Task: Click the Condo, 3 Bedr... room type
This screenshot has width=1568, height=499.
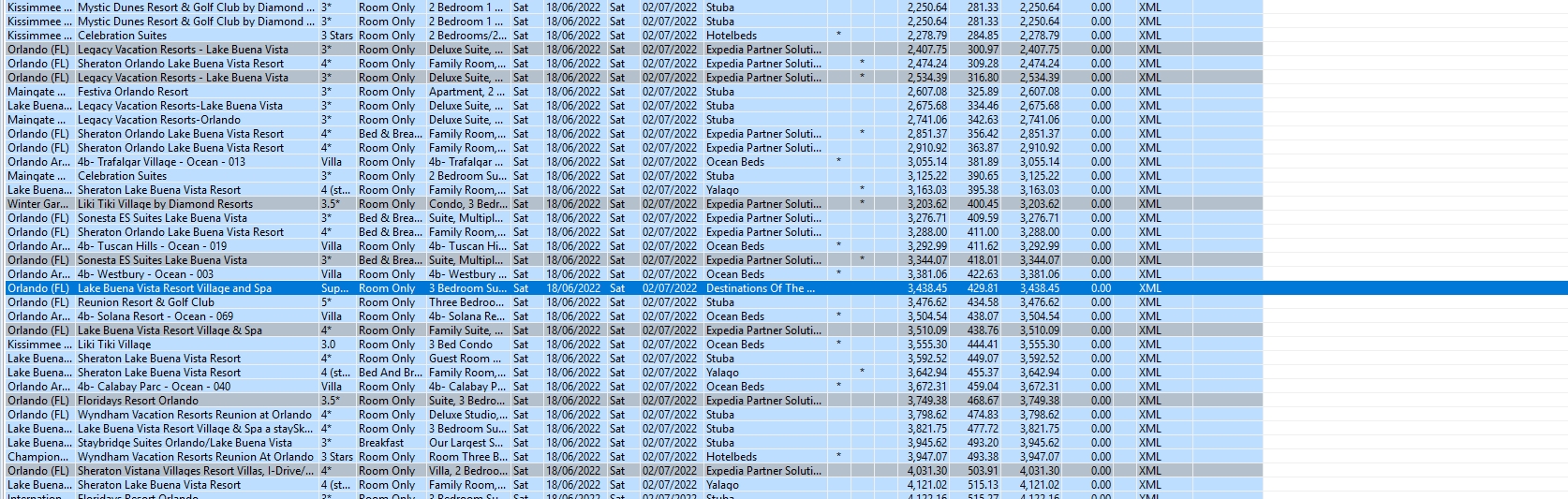Action: (x=467, y=204)
